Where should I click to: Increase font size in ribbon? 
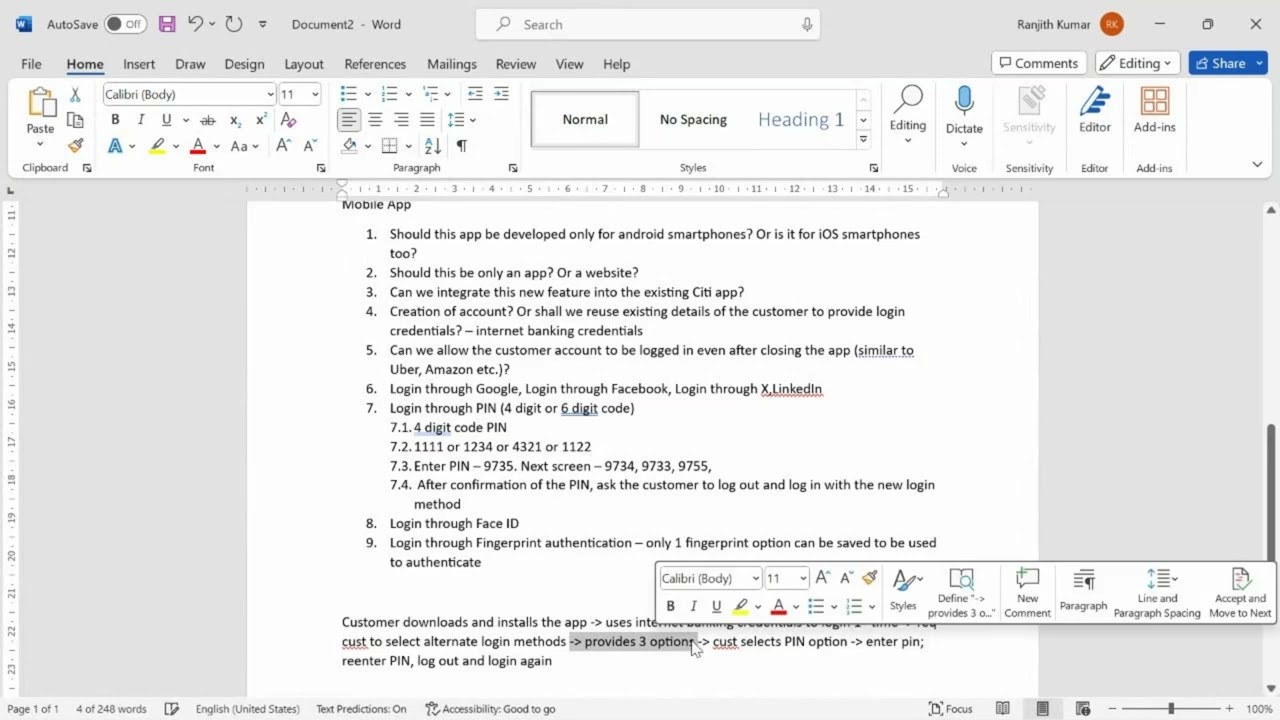pos(283,146)
